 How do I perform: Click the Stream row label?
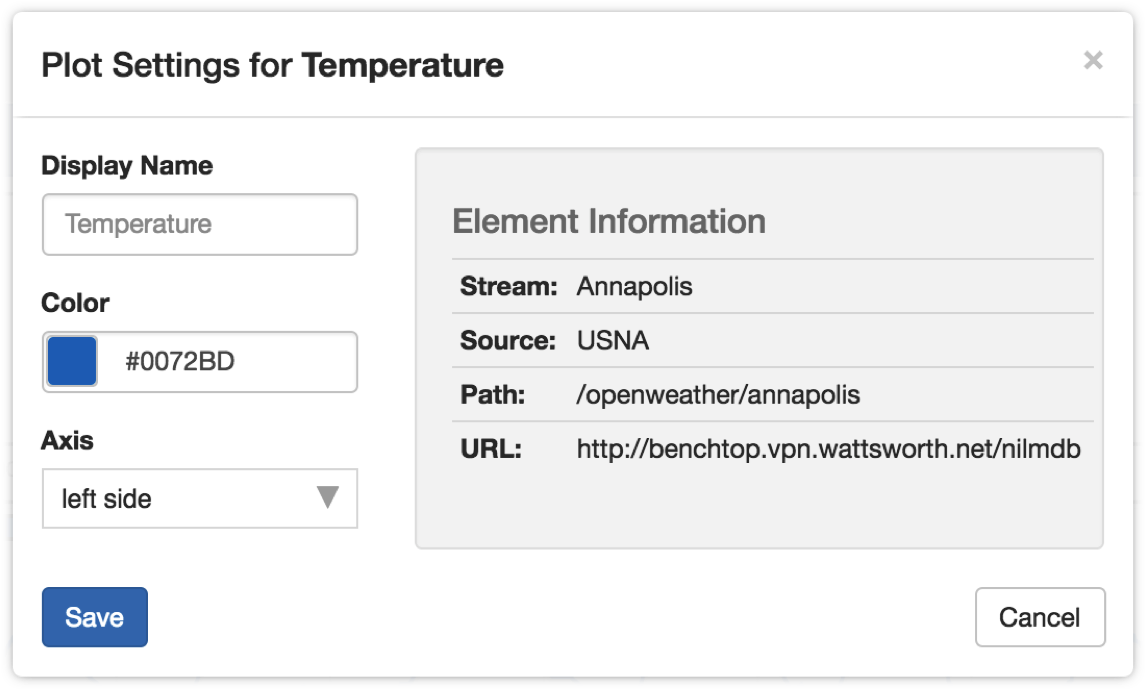coord(509,286)
